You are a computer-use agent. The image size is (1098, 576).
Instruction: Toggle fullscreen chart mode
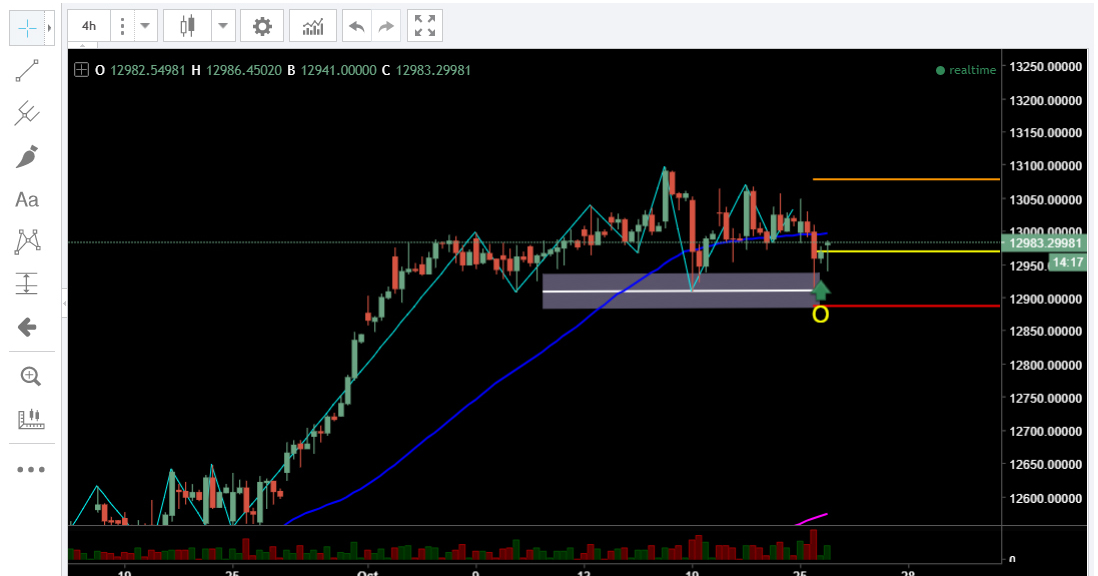pos(425,25)
